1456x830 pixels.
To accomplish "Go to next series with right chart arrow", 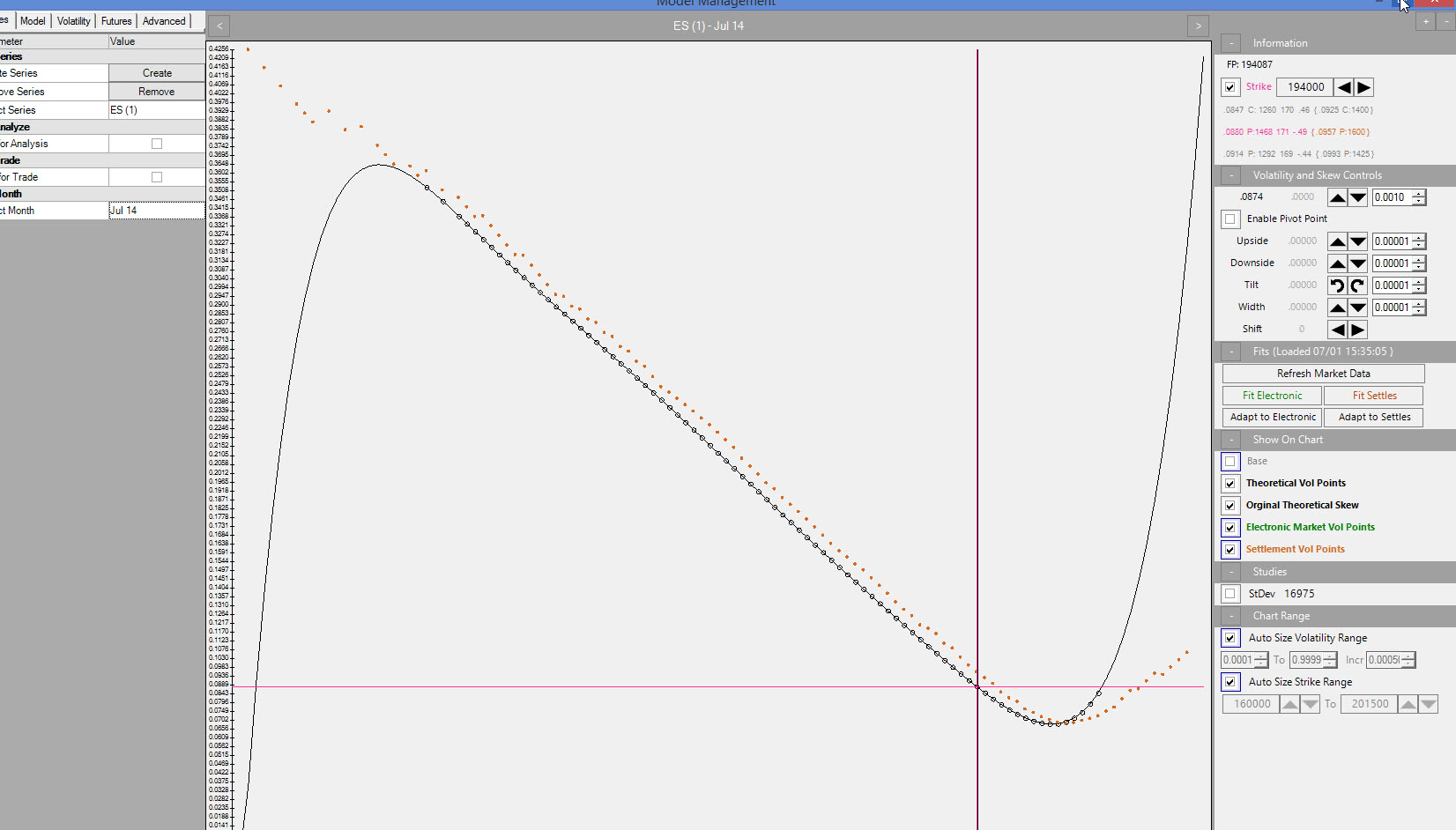I will pyautogui.click(x=1198, y=26).
